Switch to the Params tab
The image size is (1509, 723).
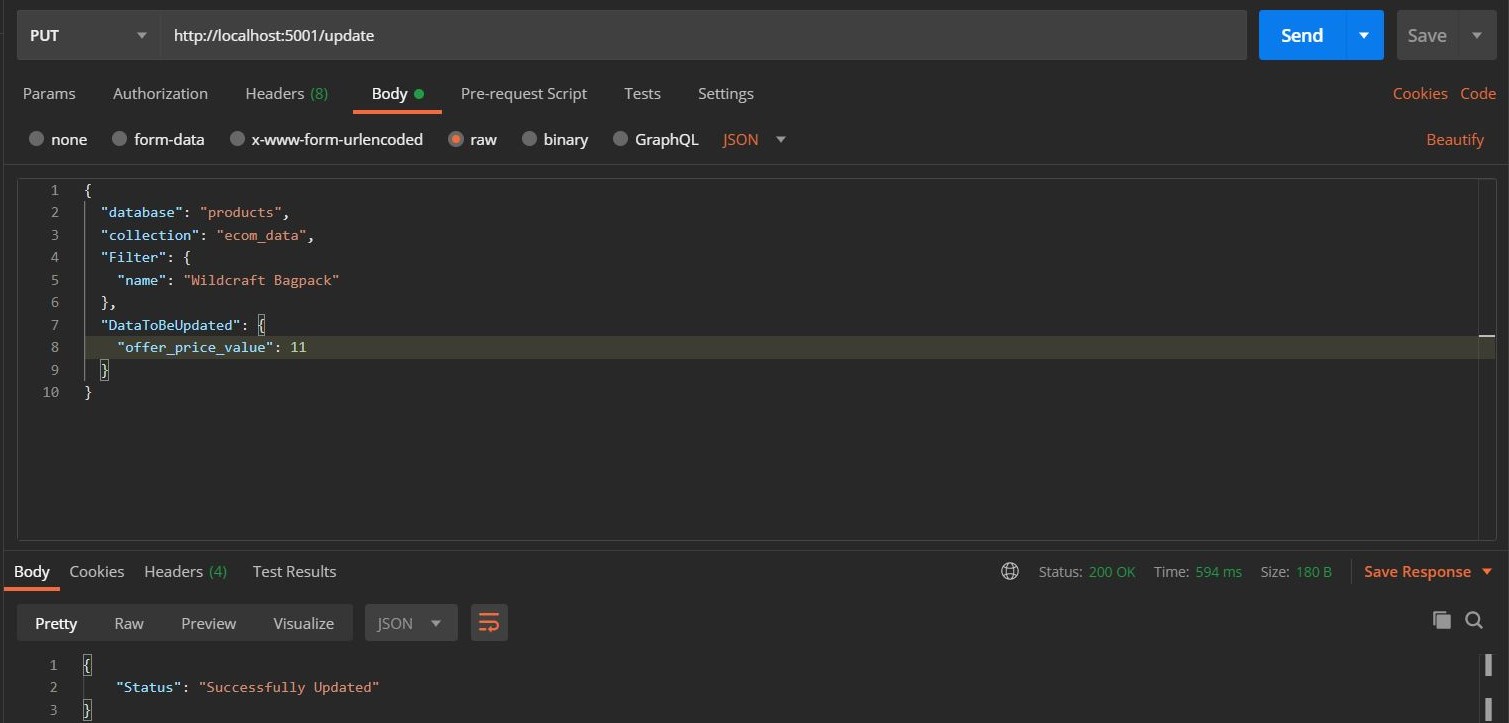tap(49, 93)
